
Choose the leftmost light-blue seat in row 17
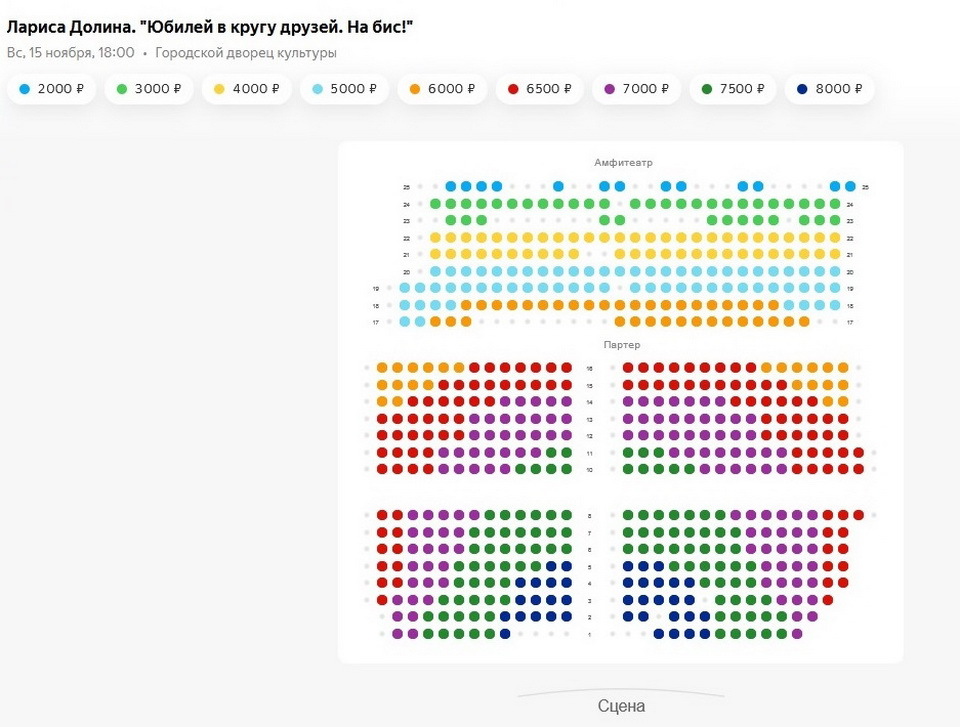click(405, 322)
